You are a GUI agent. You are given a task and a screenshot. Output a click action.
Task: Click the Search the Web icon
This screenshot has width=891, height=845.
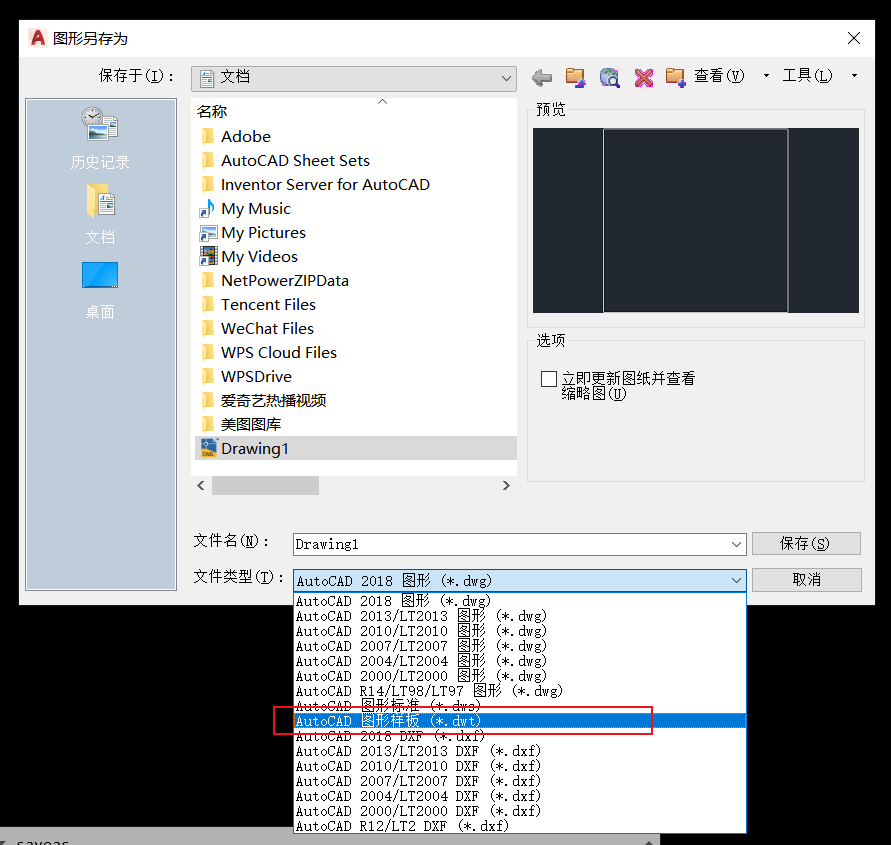point(609,77)
